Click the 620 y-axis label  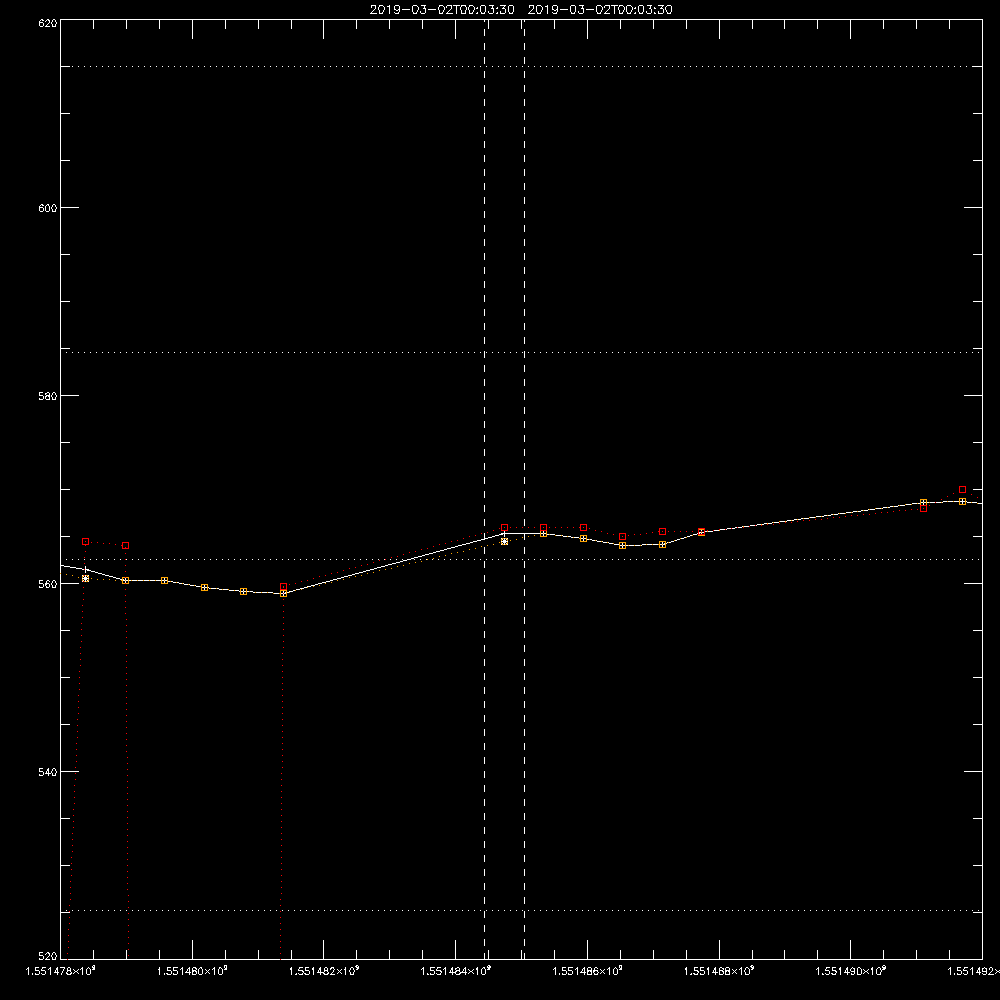pyautogui.click(x=49, y=23)
